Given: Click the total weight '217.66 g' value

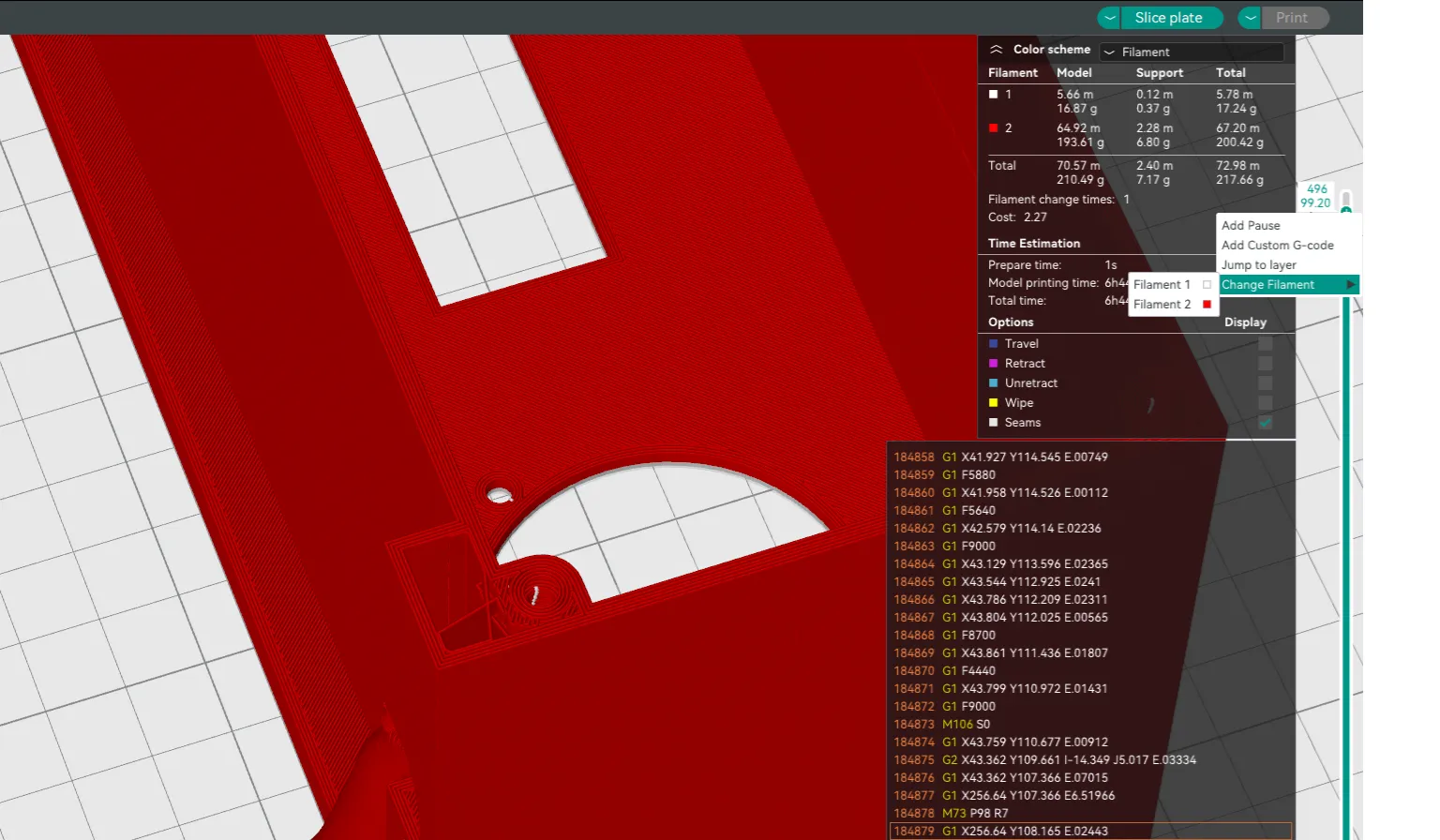Looking at the screenshot, I should point(1239,180).
